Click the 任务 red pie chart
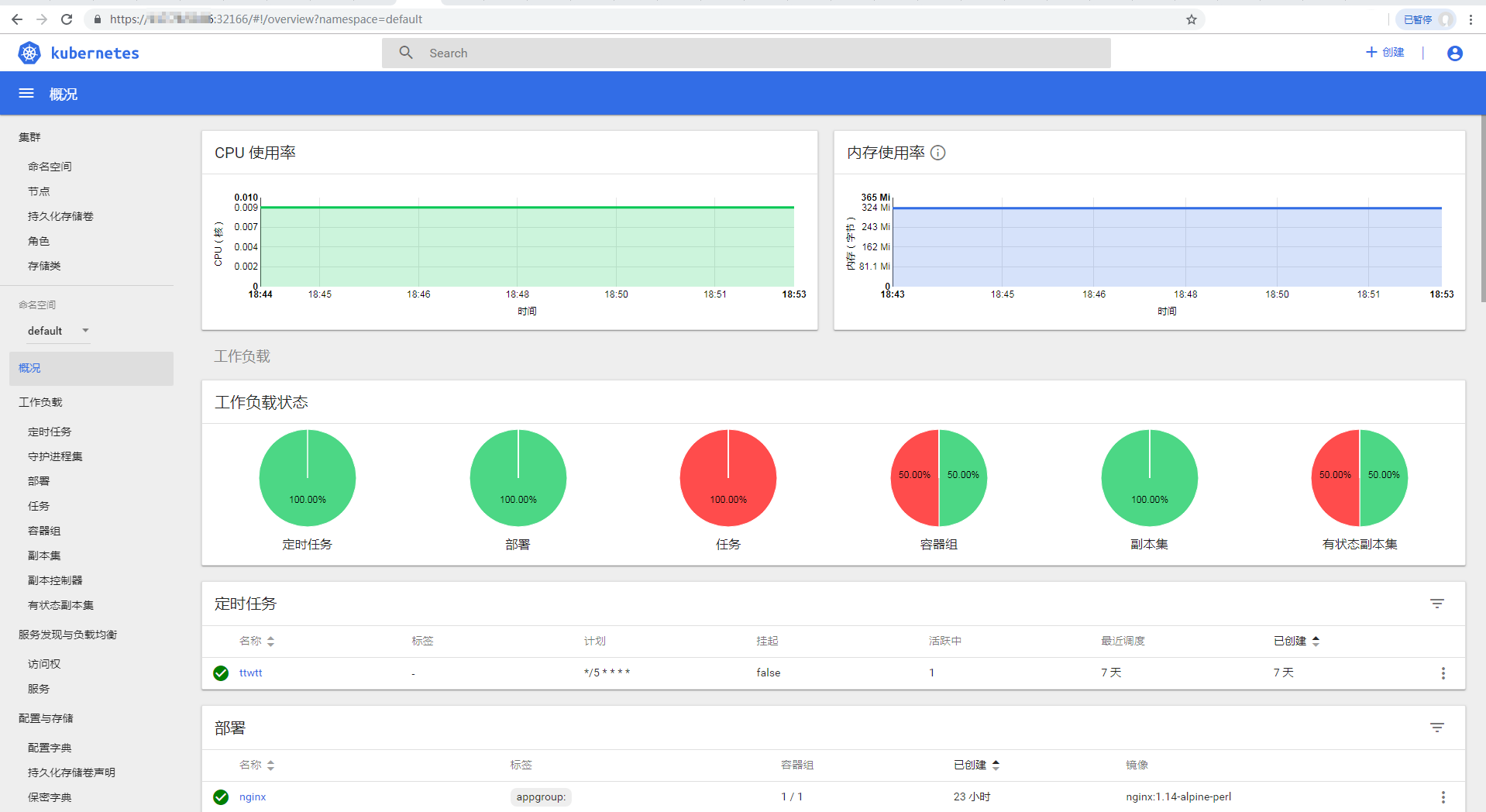The image size is (1486, 812). point(728,478)
